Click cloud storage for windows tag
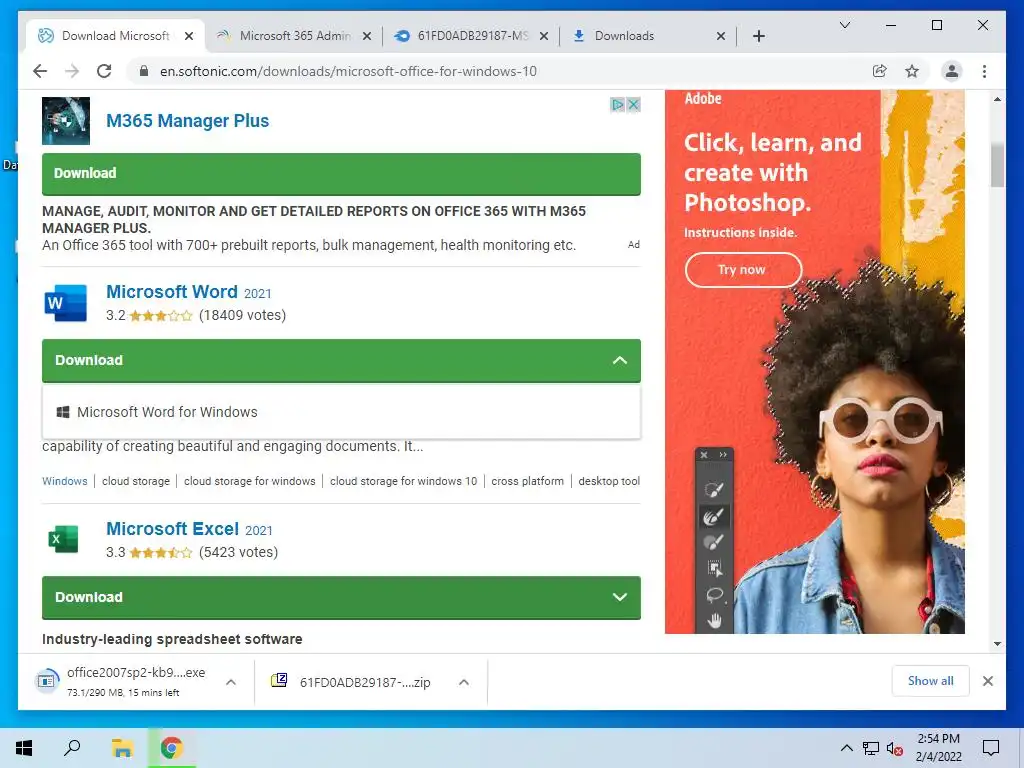This screenshot has width=1024, height=768. (x=249, y=481)
